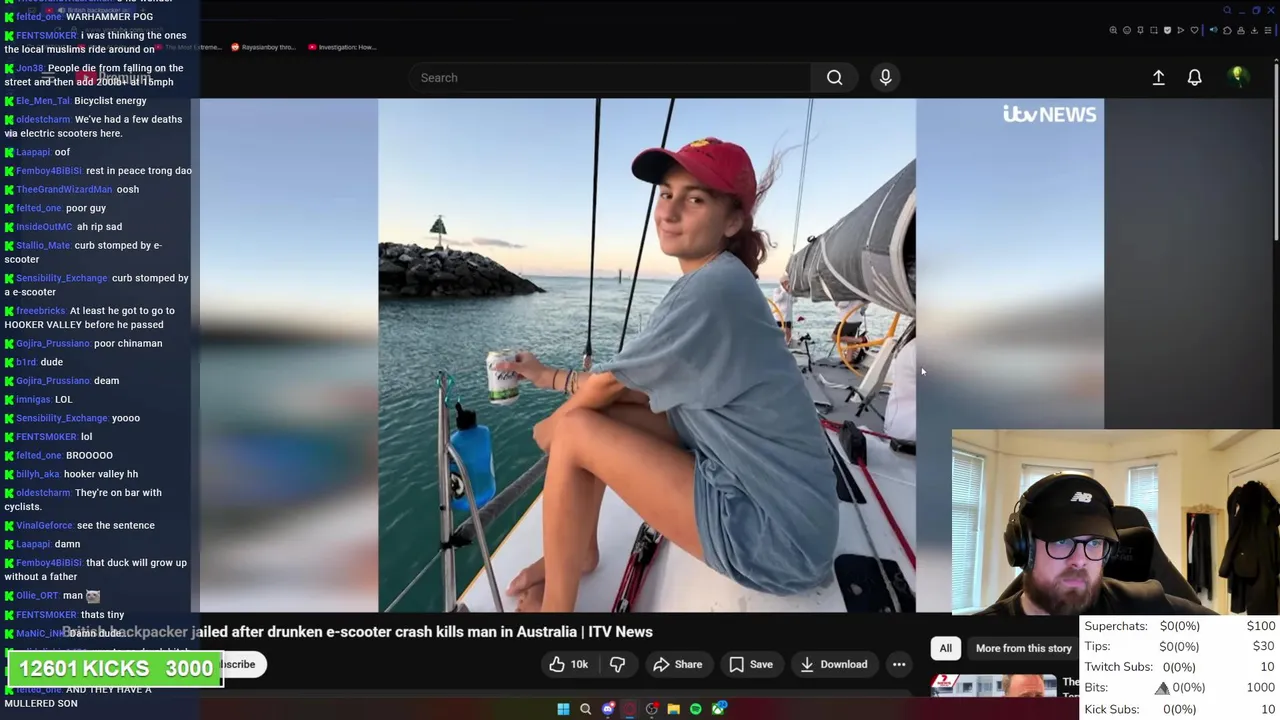
Task: Open the account avatar menu
Action: (1237, 77)
